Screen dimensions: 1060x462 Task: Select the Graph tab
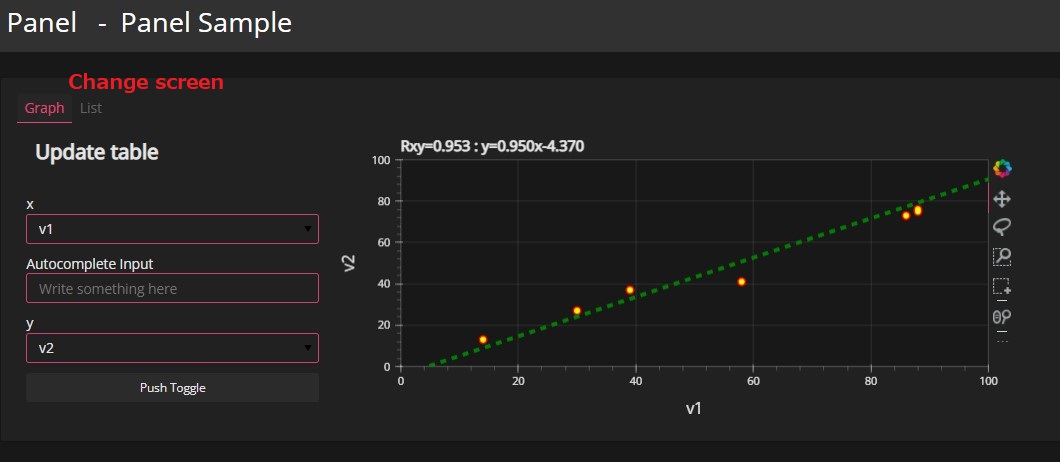pyautogui.click(x=44, y=108)
